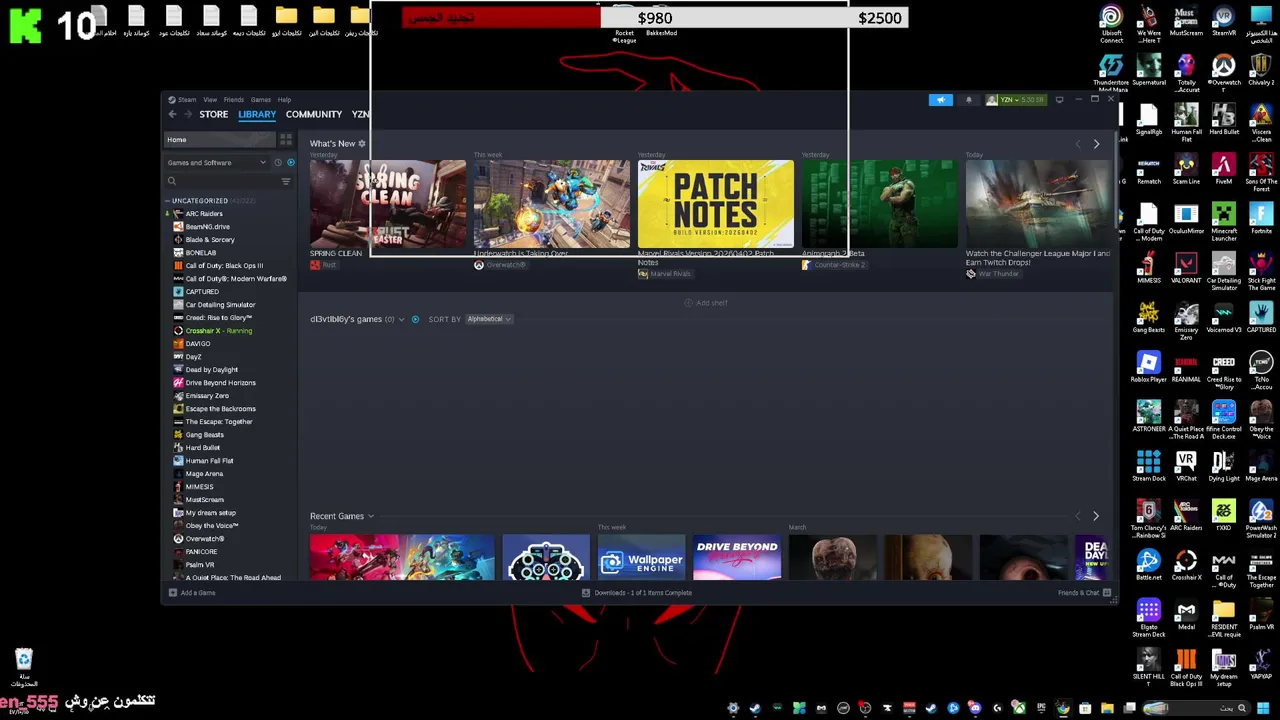Open SPRING CLEAN Rust news thumbnail
Viewport: 1280px width, 720px height.
388,204
